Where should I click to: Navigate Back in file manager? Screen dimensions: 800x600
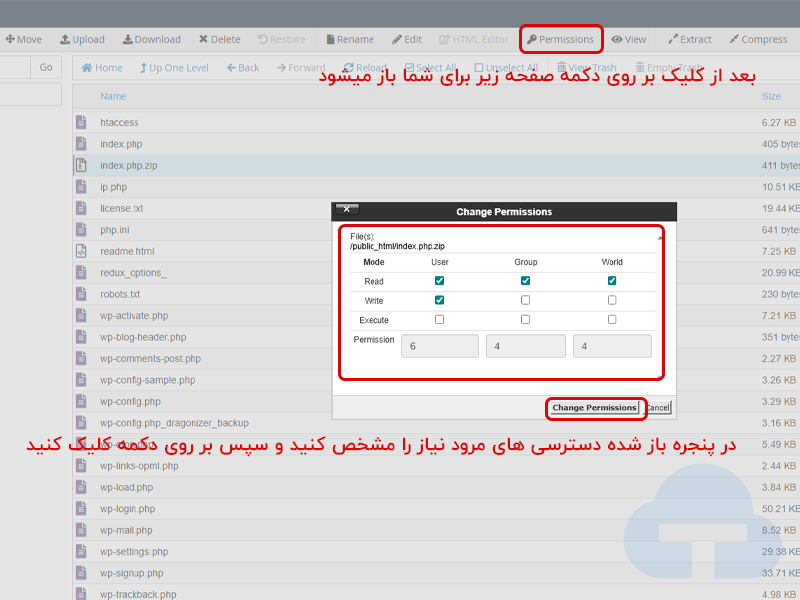[243, 68]
